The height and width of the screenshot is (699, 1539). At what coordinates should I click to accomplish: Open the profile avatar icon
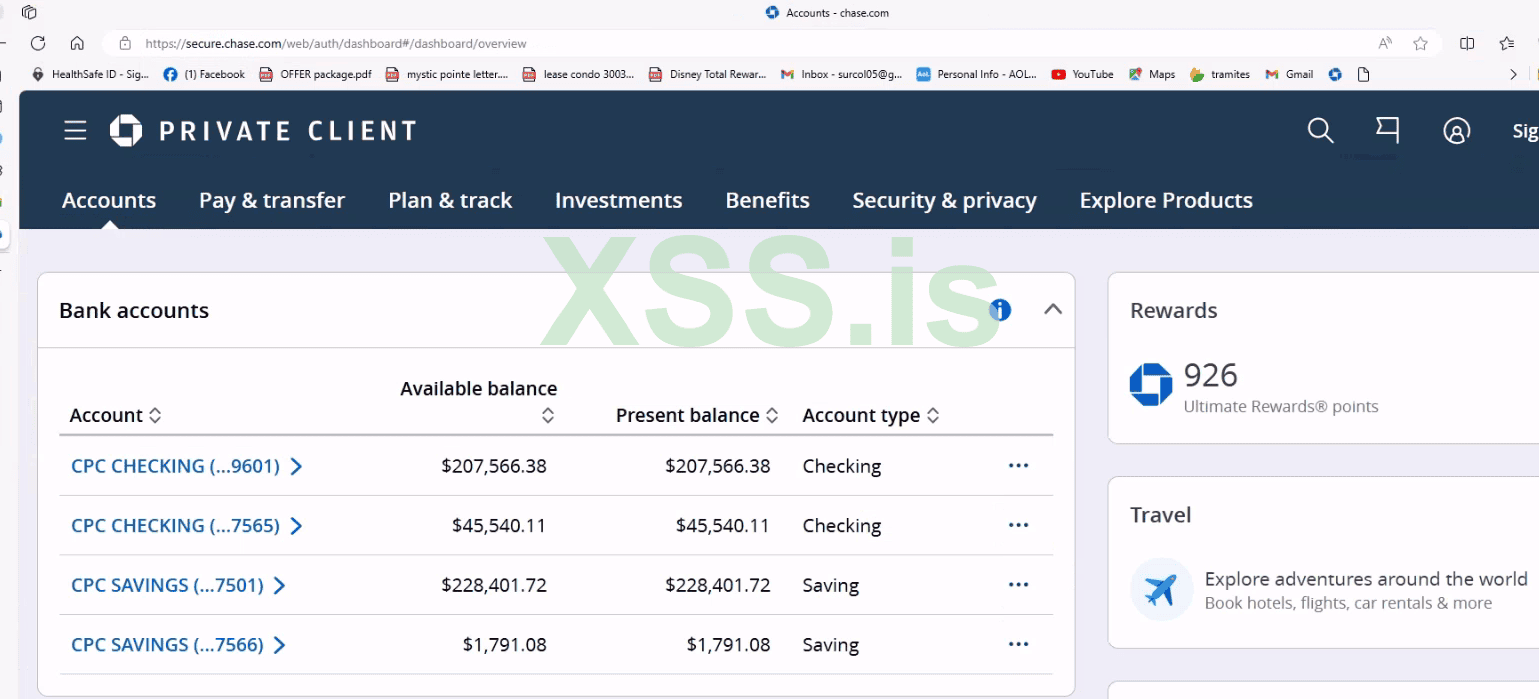[1457, 131]
